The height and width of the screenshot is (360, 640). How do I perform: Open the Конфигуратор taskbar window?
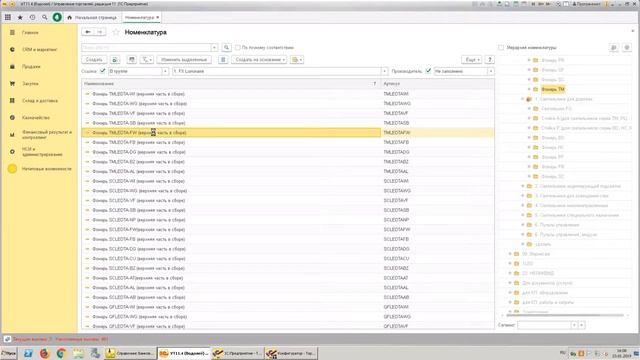coord(290,353)
